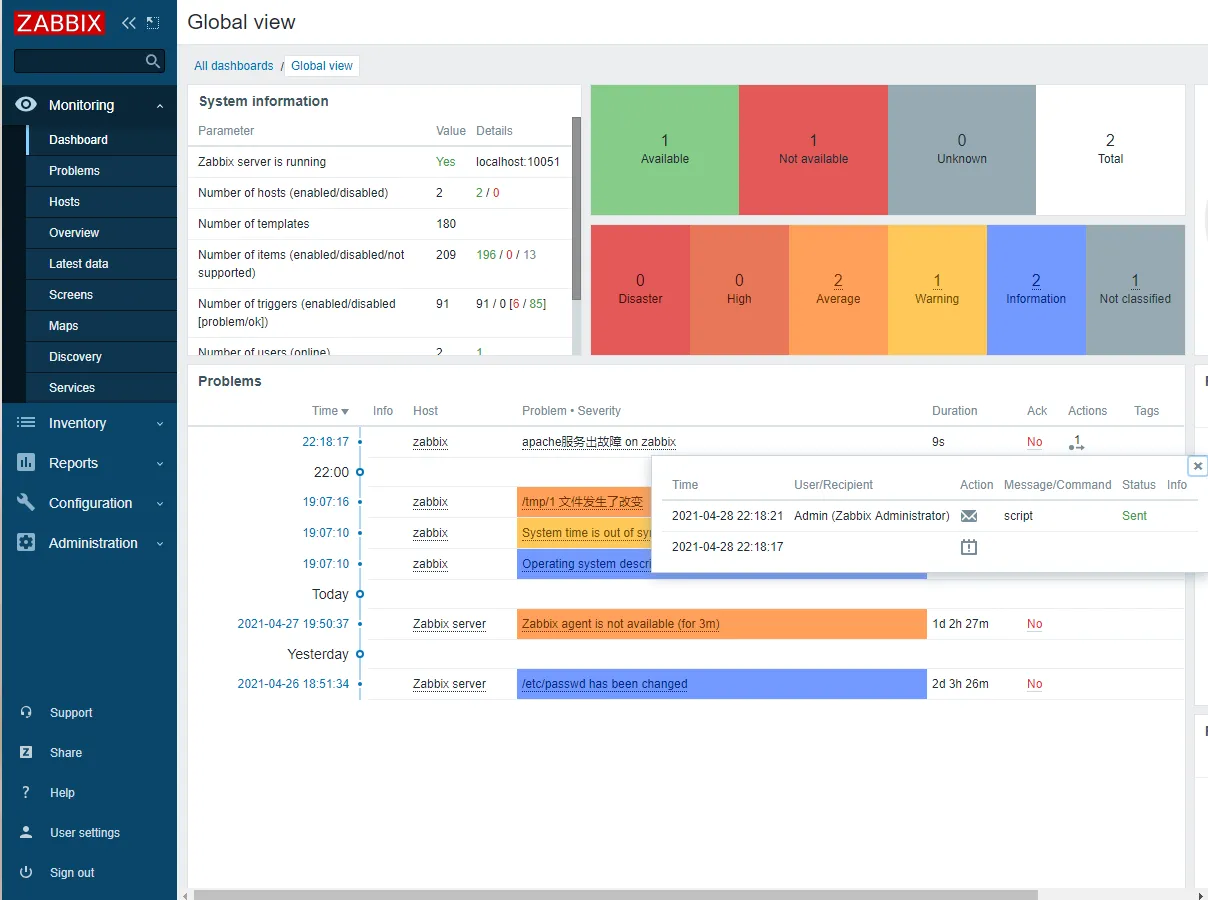Click the green Available hosts tile
Image resolution: width=1208 pixels, height=900 pixels.
[665, 150]
